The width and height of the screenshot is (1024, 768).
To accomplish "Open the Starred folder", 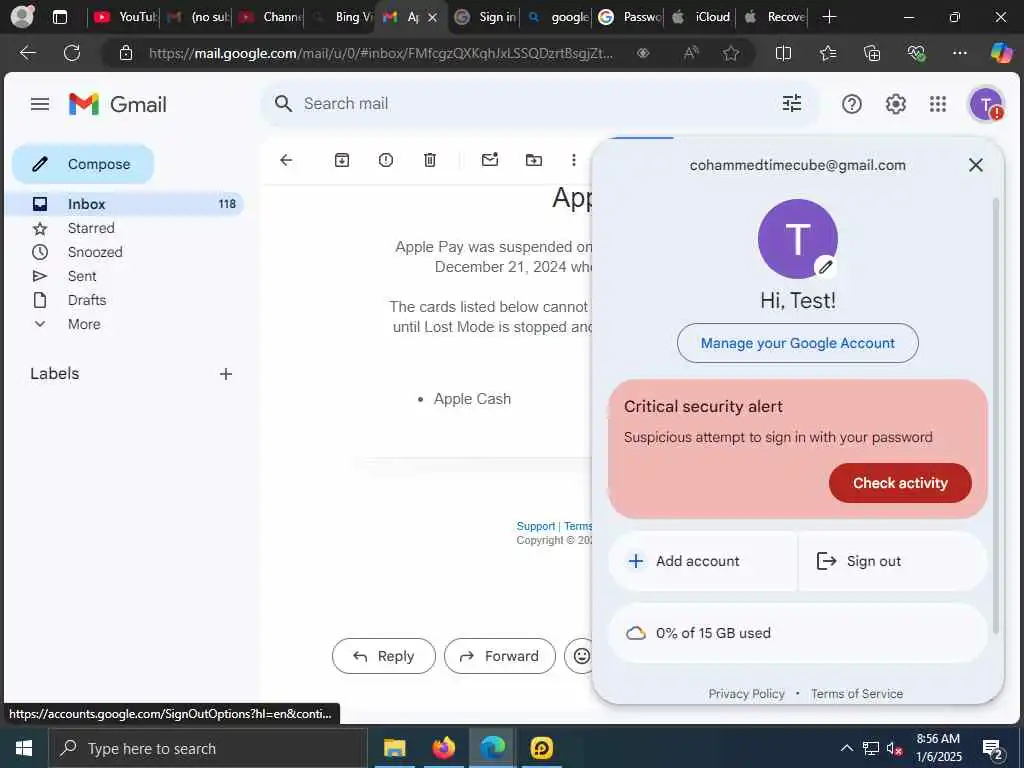I will [x=124, y=228].
